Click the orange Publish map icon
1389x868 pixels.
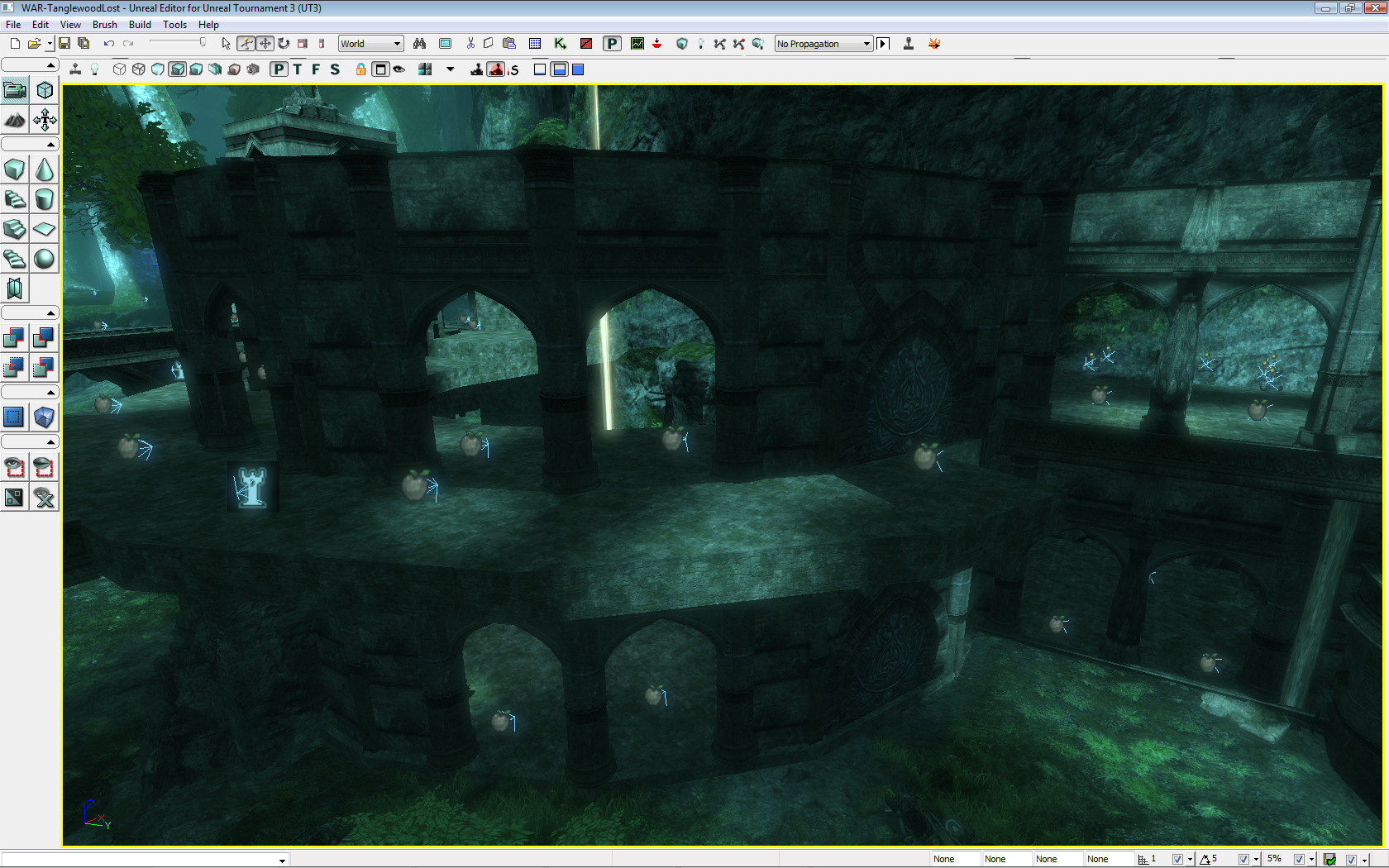click(934, 44)
